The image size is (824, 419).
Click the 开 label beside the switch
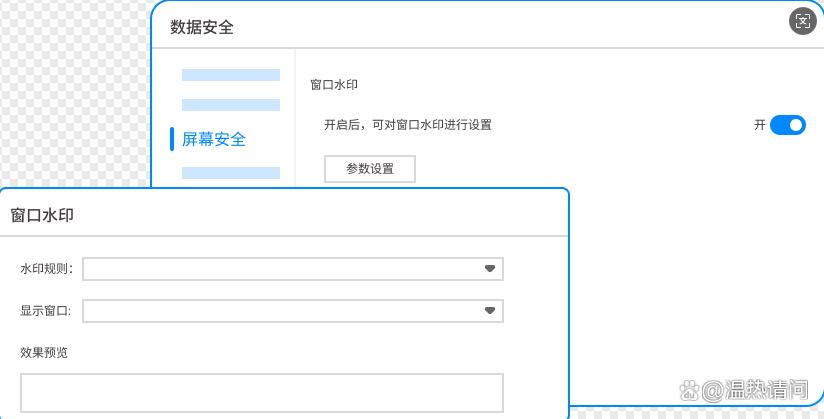(760, 125)
